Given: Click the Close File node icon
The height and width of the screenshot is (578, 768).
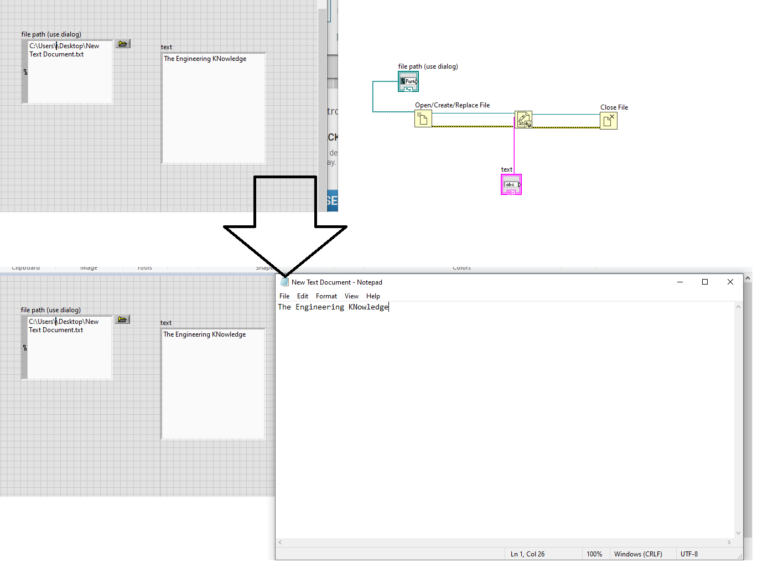Looking at the screenshot, I should point(609,120).
